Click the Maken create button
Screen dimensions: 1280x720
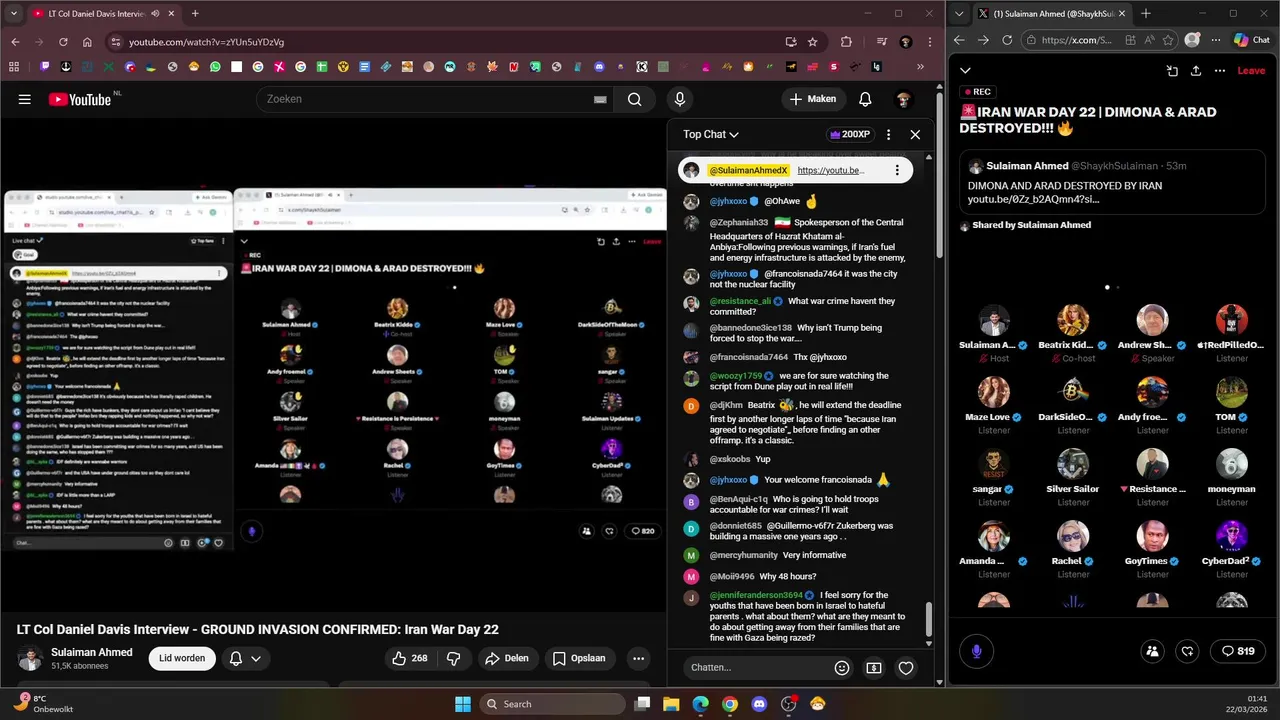813,99
